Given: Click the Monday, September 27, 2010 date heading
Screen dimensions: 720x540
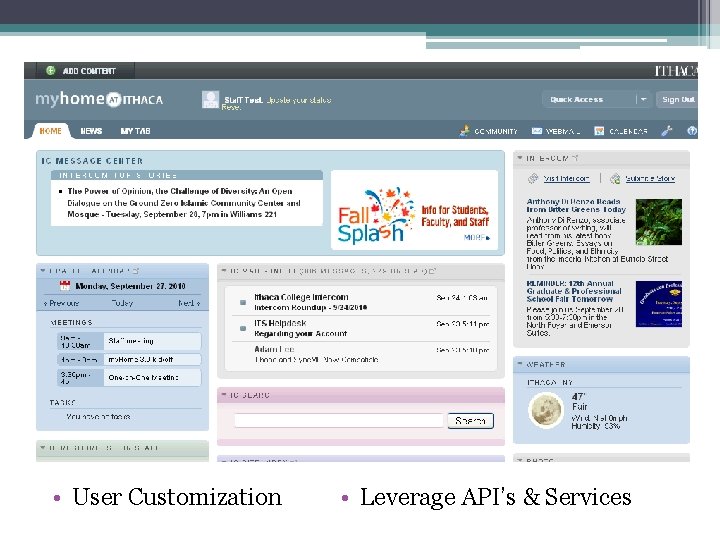Looking at the screenshot, I should tap(130, 286).
